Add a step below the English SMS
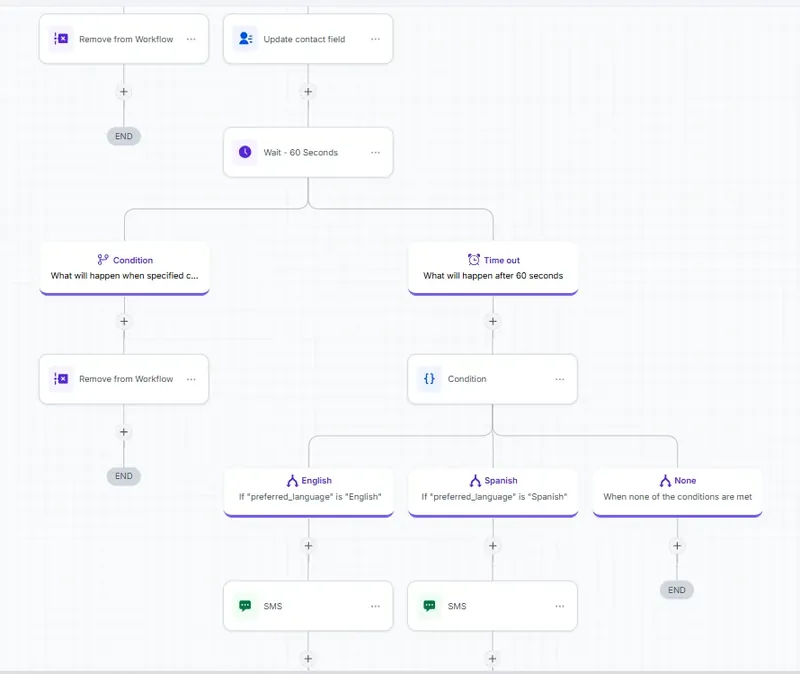This screenshot has width=800, height=674. click(x=308, y=659)
